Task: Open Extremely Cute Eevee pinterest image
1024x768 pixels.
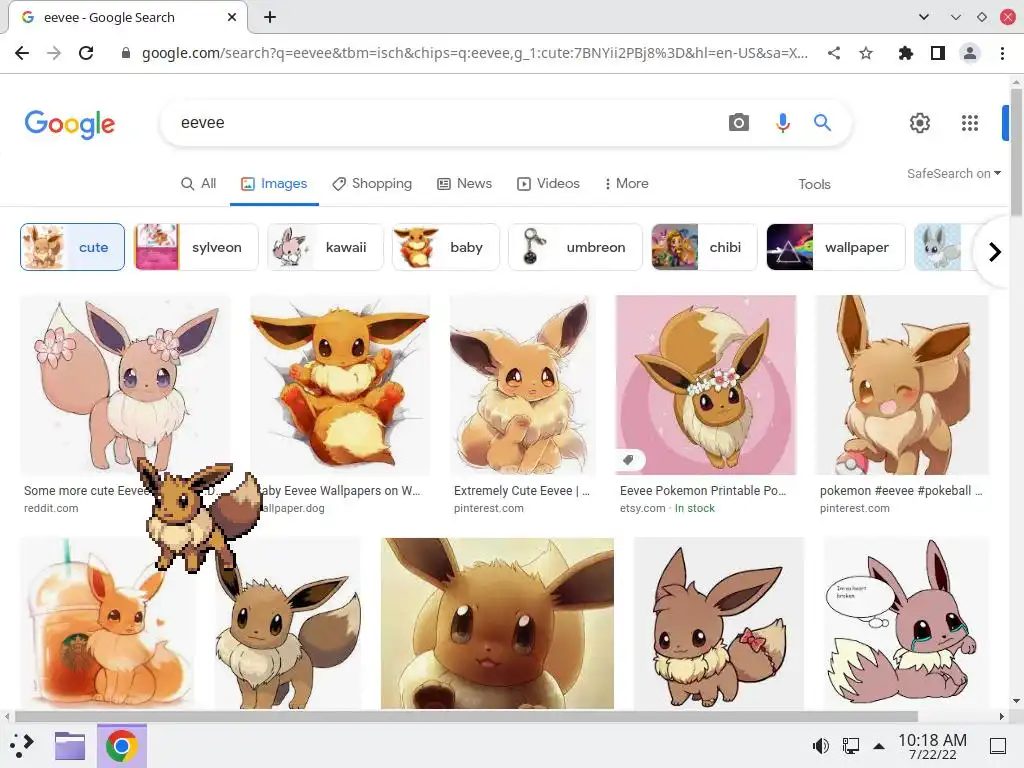Action: 523,385
